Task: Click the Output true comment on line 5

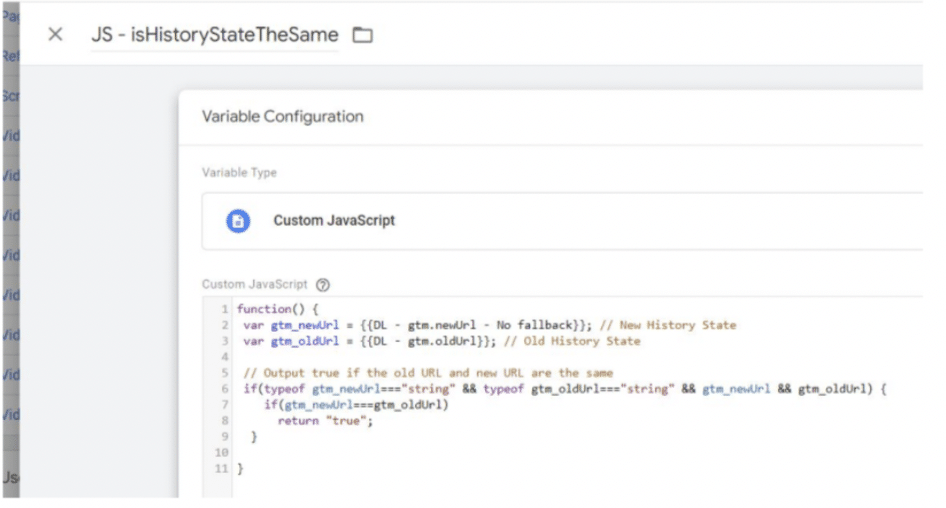Action: click(x=428, y=373)
